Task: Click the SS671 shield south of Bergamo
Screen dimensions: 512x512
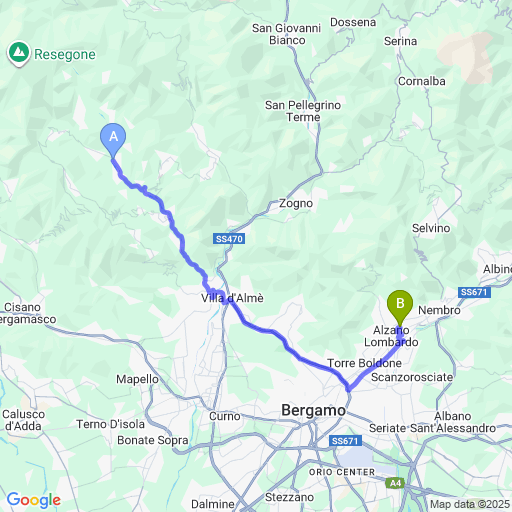Action: click(345, 441)
